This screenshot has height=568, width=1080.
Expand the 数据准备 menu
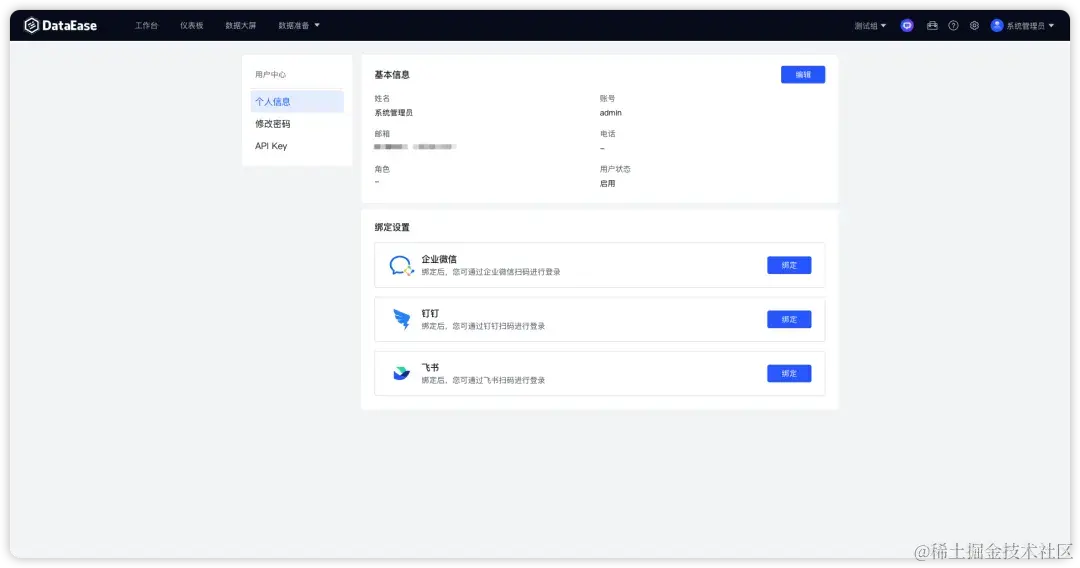point(299,25)
